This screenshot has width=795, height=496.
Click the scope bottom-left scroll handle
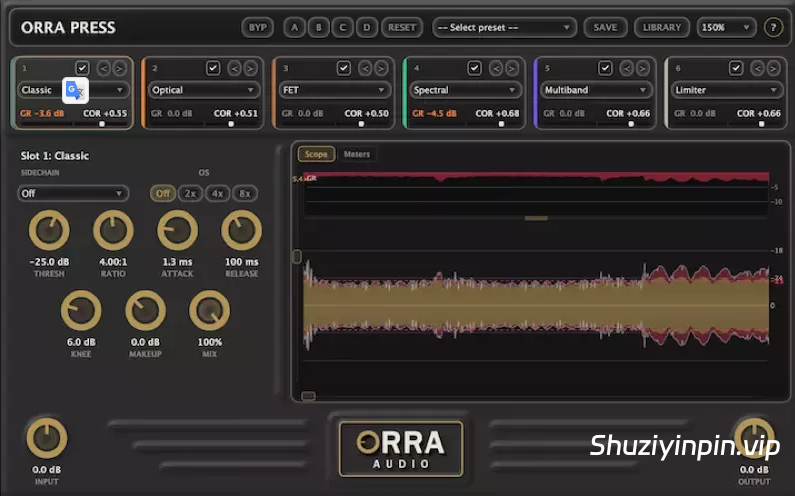pyautogui.click(x=308, y=396)
